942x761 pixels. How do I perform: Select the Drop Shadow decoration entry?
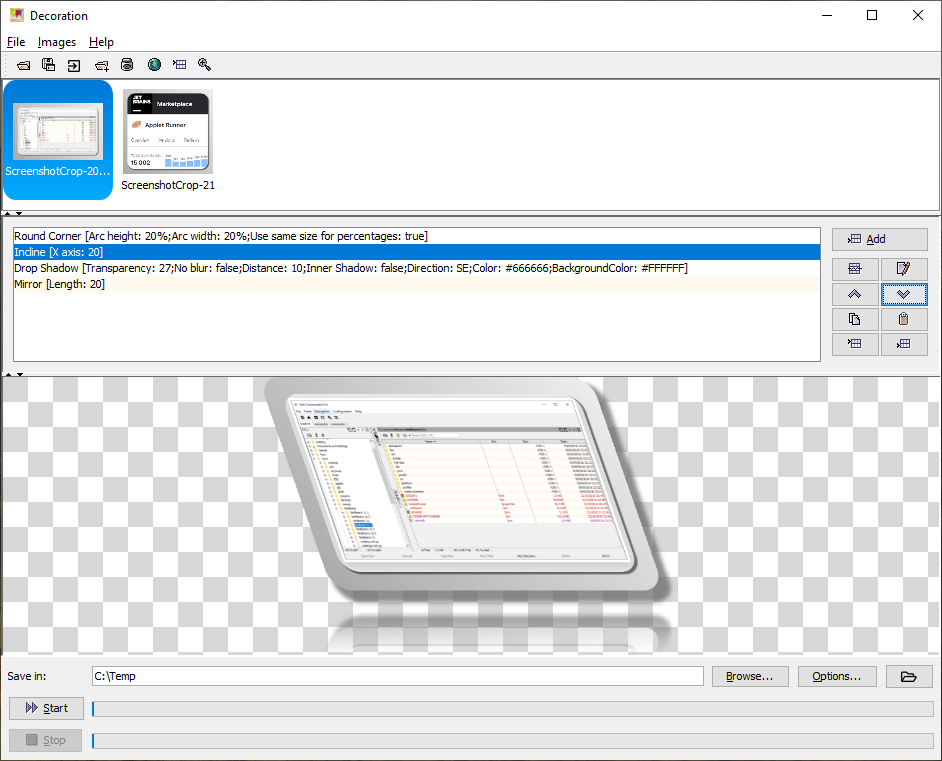(350, 268)
